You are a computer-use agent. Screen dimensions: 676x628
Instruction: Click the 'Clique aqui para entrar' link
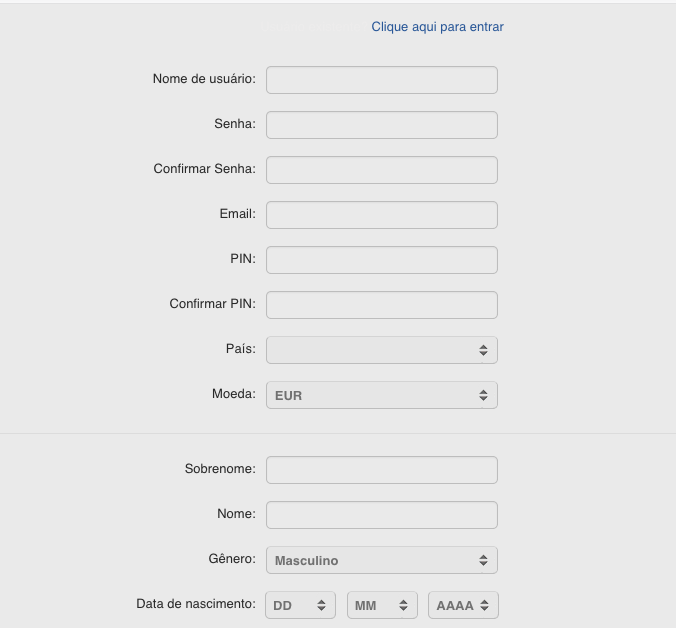coord(437,27)
